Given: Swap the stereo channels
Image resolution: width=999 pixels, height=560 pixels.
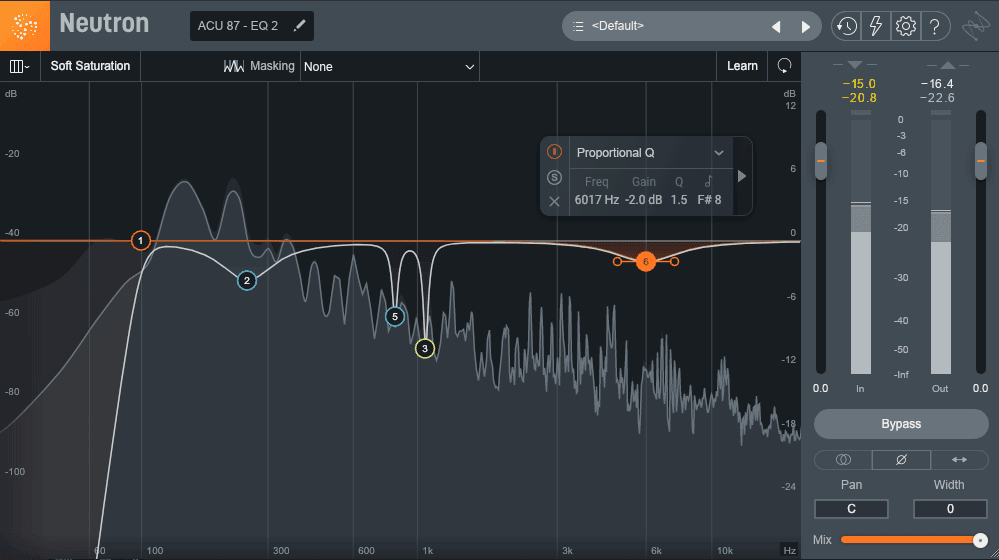Looking at the screenshot, I should (959, 459).
